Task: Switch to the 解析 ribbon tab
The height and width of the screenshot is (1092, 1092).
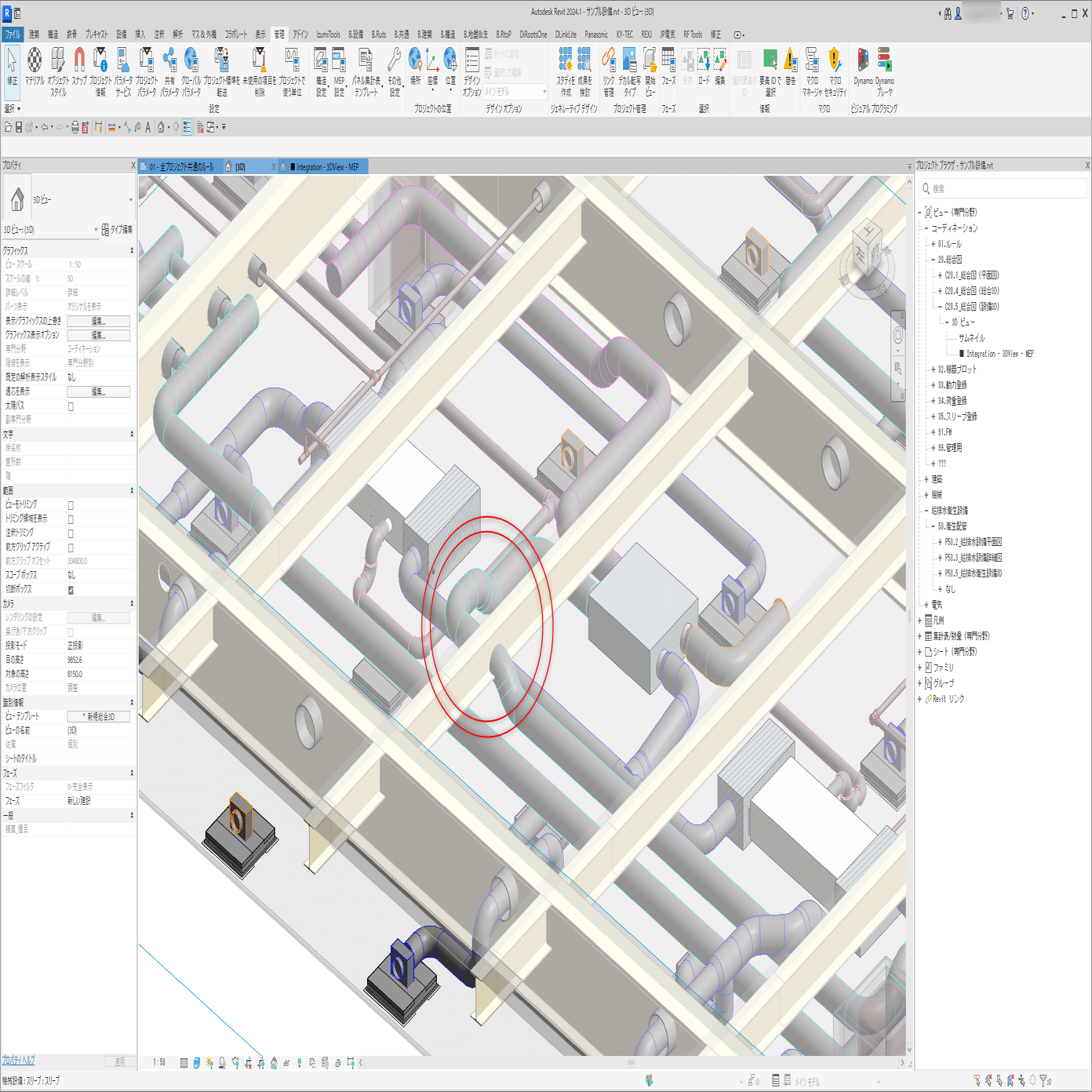Action: click(x=178, y=35)
